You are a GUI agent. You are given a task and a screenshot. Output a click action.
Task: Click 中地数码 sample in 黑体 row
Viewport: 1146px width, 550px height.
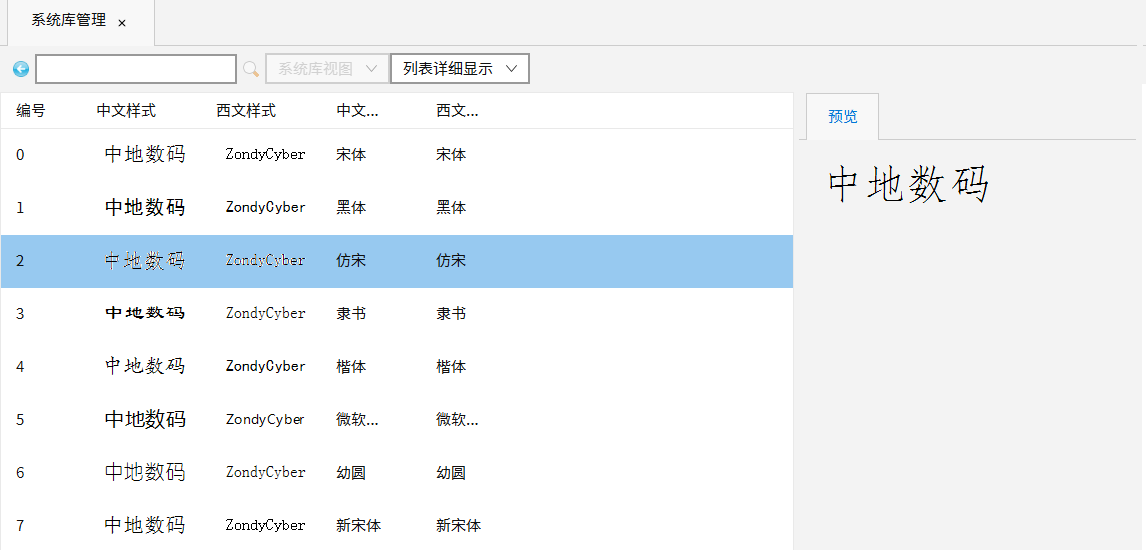(145, 207)
